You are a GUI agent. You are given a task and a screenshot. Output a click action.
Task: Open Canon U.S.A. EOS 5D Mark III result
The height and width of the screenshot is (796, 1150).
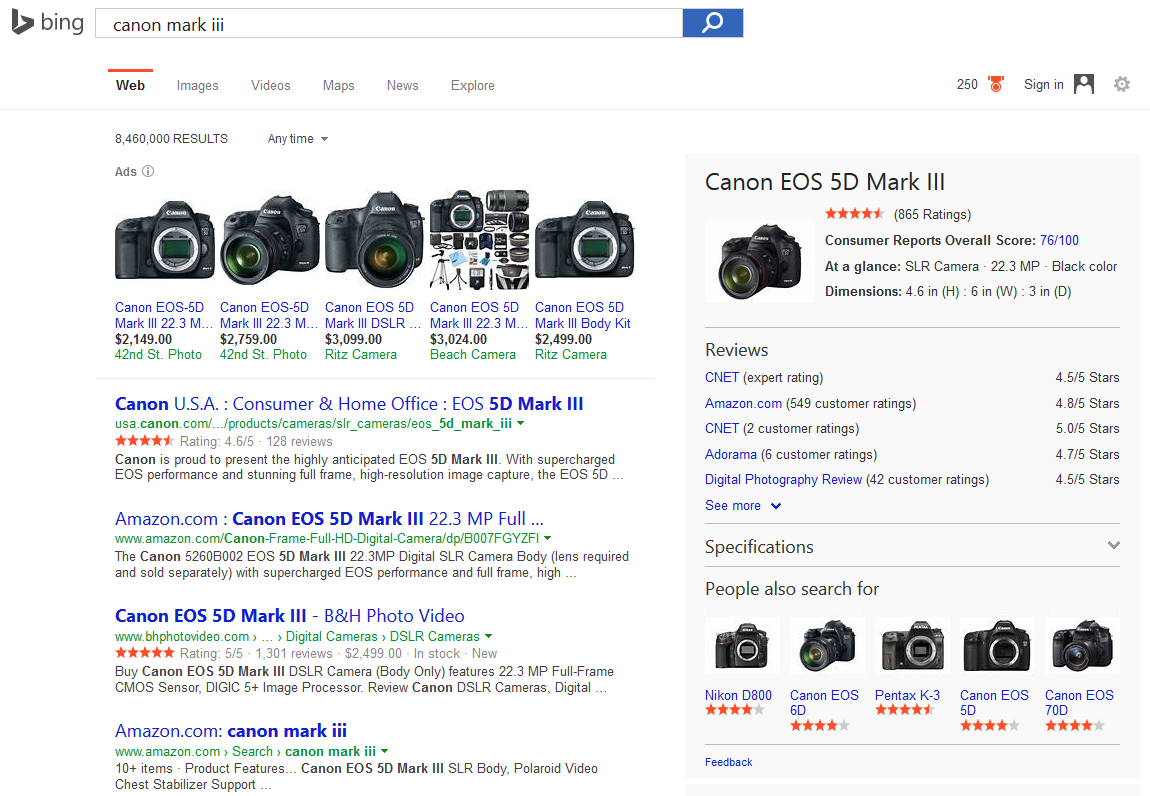349,404
